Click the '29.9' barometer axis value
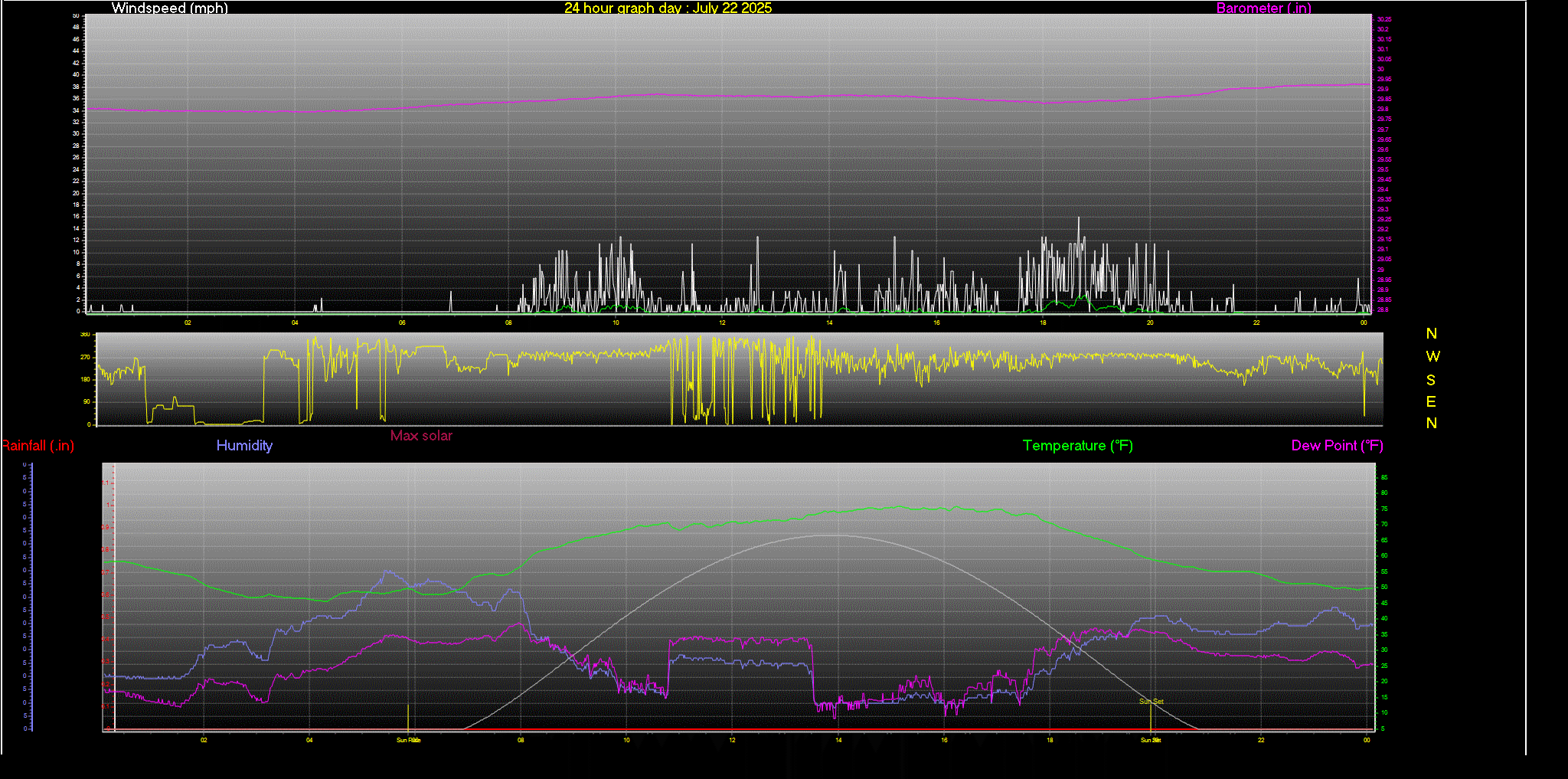Screen dimensions: 1568x779 point(1383,89)
